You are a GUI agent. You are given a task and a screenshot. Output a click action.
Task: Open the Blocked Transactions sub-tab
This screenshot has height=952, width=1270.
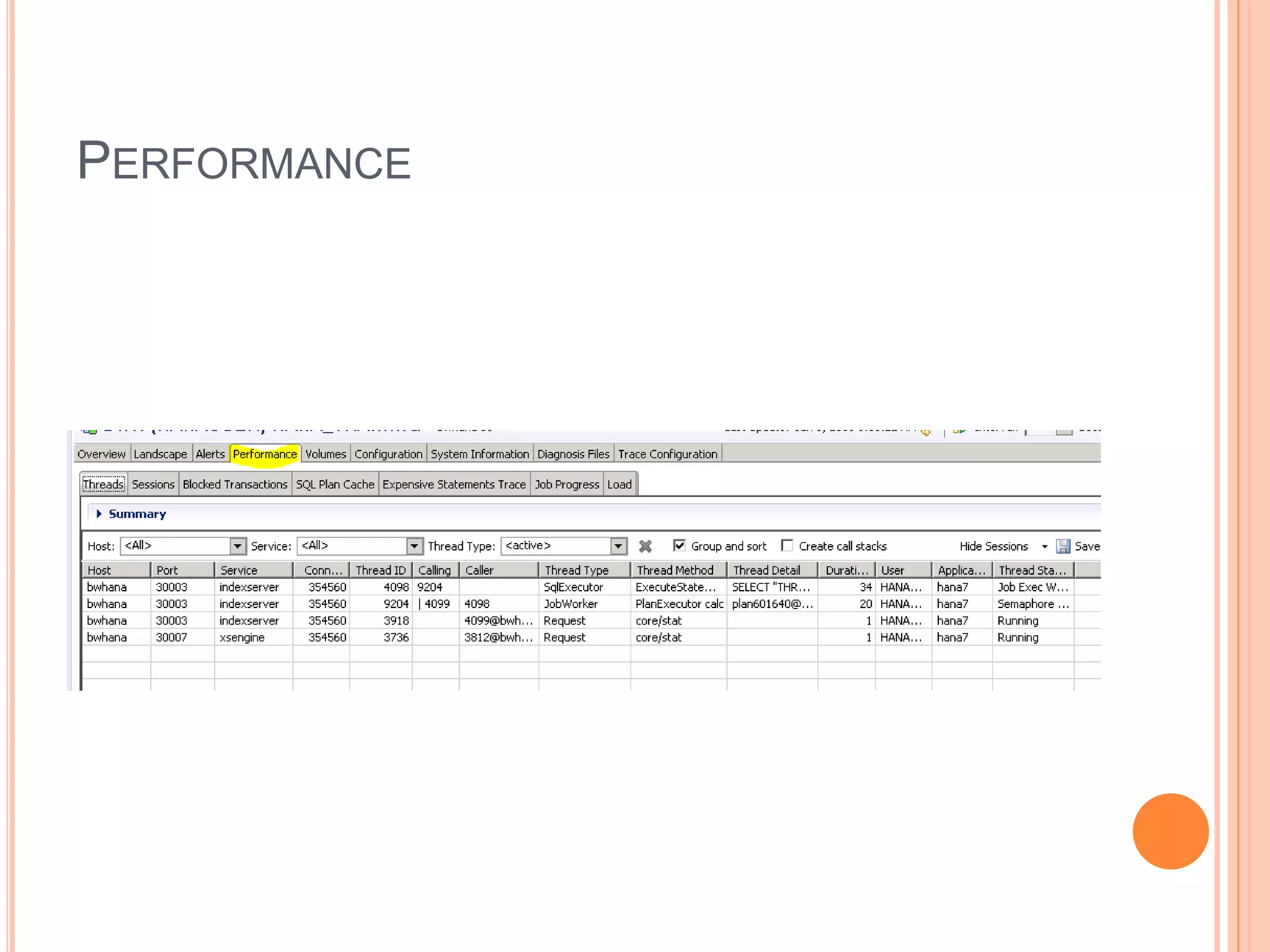click(235, 485)
